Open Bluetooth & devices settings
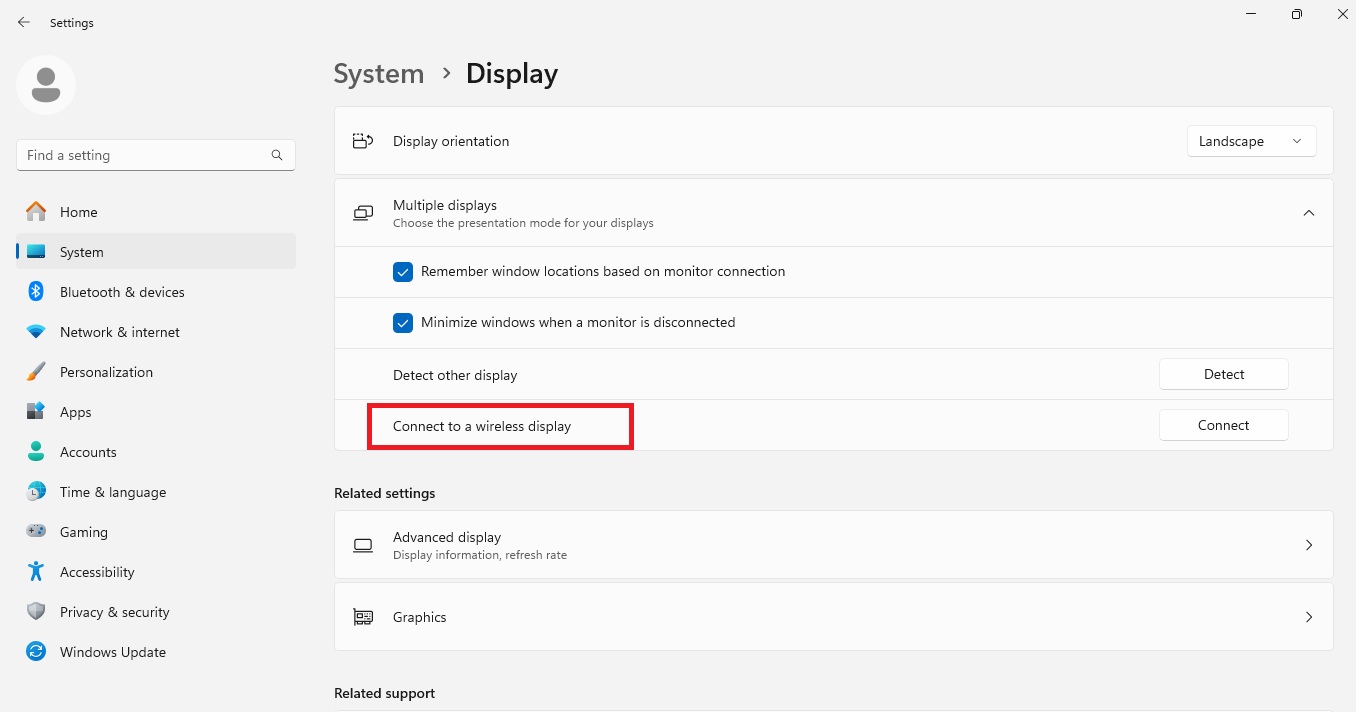This screenshot has width=1356, height=712. click(x=156, y=292)
